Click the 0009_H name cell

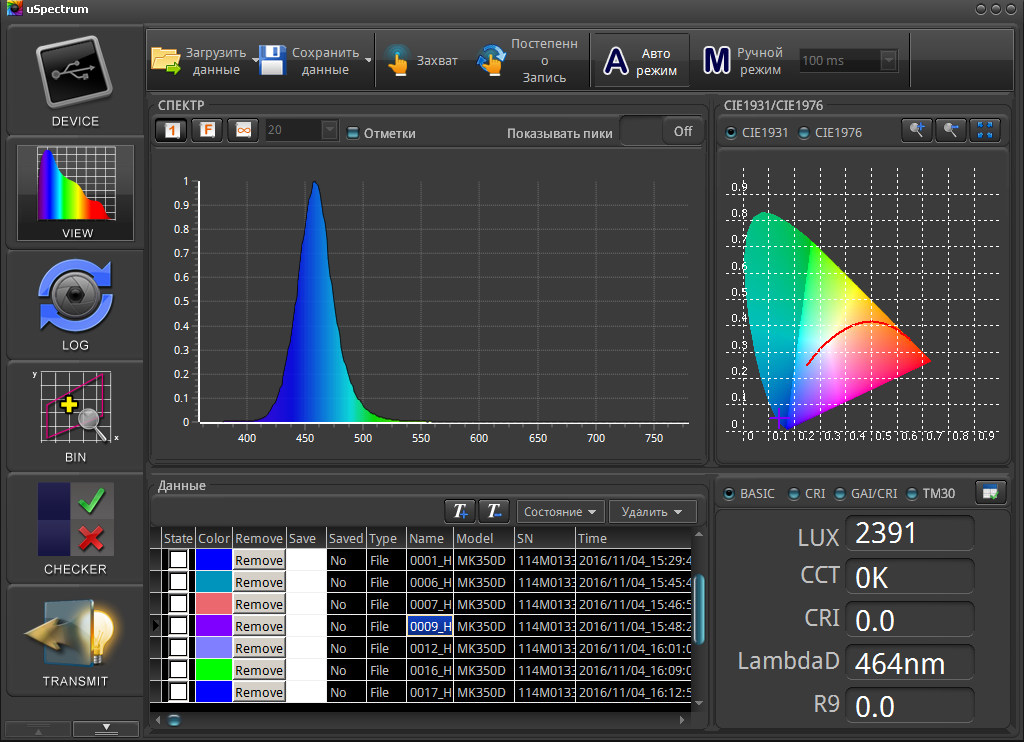(430, 626)
